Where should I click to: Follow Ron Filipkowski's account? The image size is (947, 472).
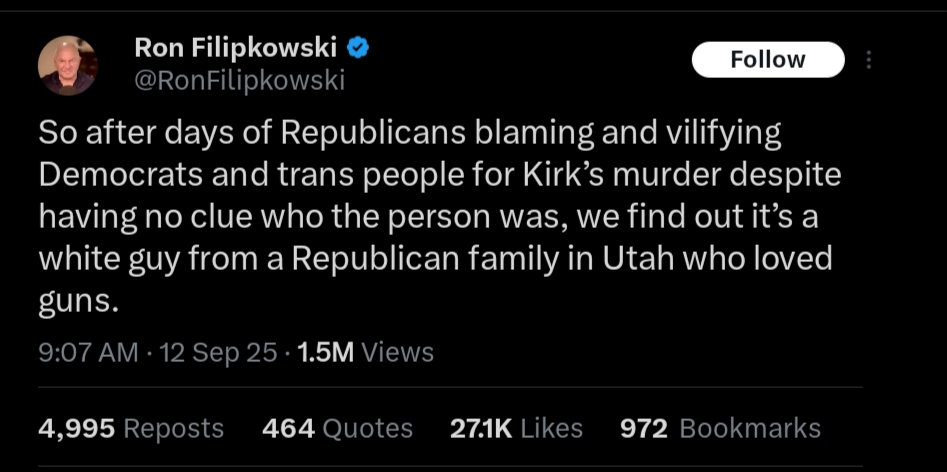768,60
